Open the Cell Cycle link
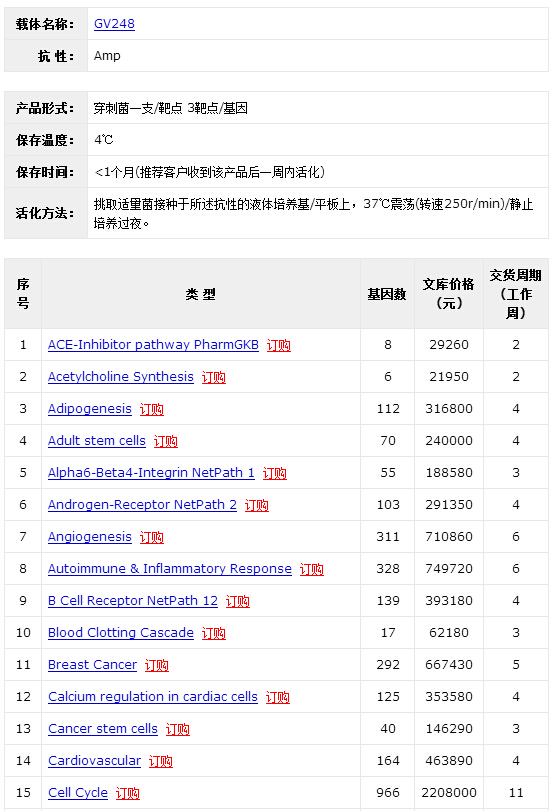The width and height of the screenshot is (558, 811). pyautogui.click(x=78, y=794)
